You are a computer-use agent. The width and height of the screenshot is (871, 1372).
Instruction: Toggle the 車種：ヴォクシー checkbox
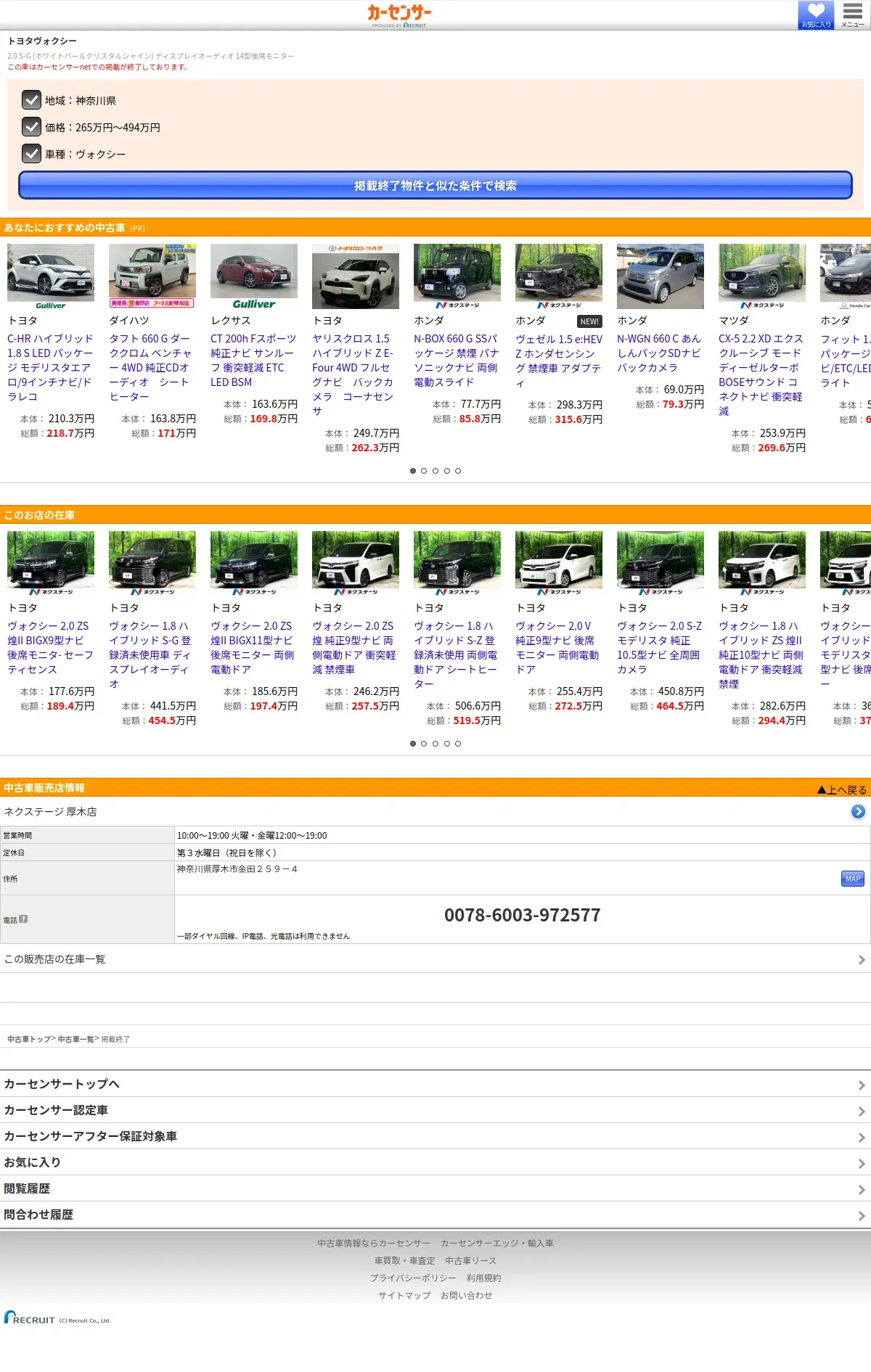(31, 154)
